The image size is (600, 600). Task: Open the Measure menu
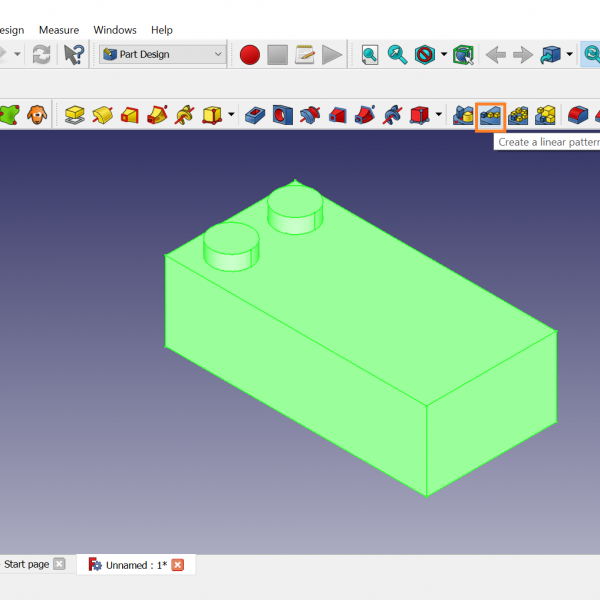[x=58, y=30]
